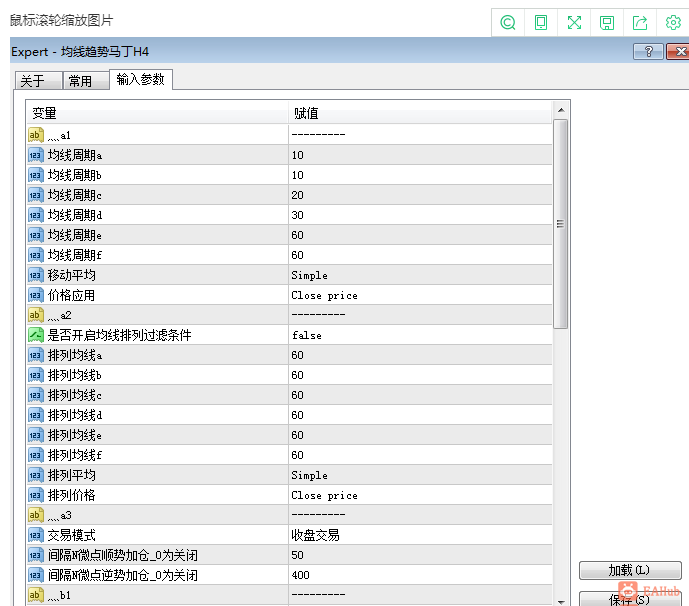Select 间隔N微点顺势加仓_0为关闭 variable name

123,555
